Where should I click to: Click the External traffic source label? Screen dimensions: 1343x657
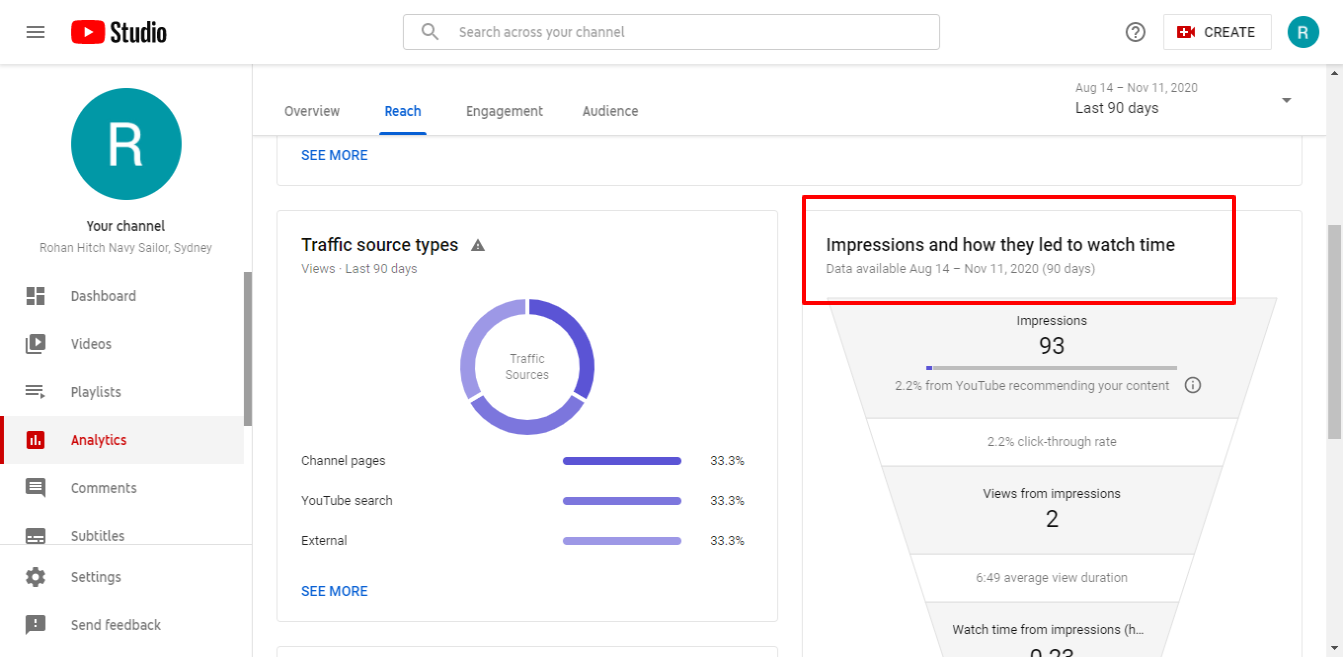[324, 541]
